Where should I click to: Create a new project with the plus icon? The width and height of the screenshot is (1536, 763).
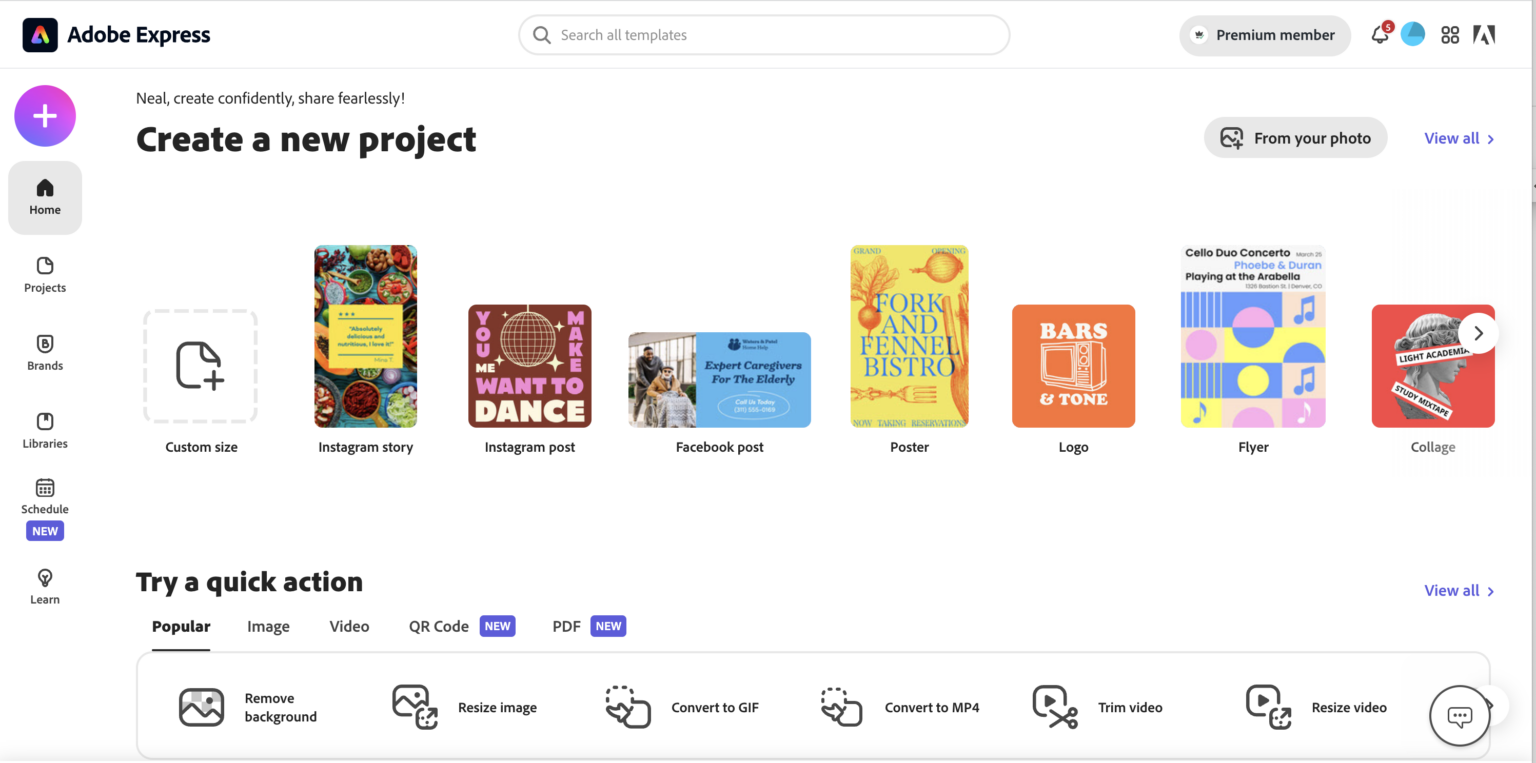tap(44, 115)
